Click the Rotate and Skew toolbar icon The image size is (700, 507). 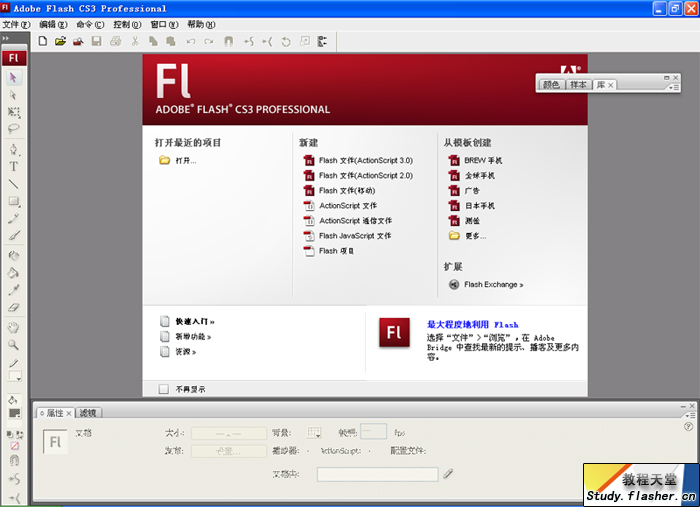286,42
